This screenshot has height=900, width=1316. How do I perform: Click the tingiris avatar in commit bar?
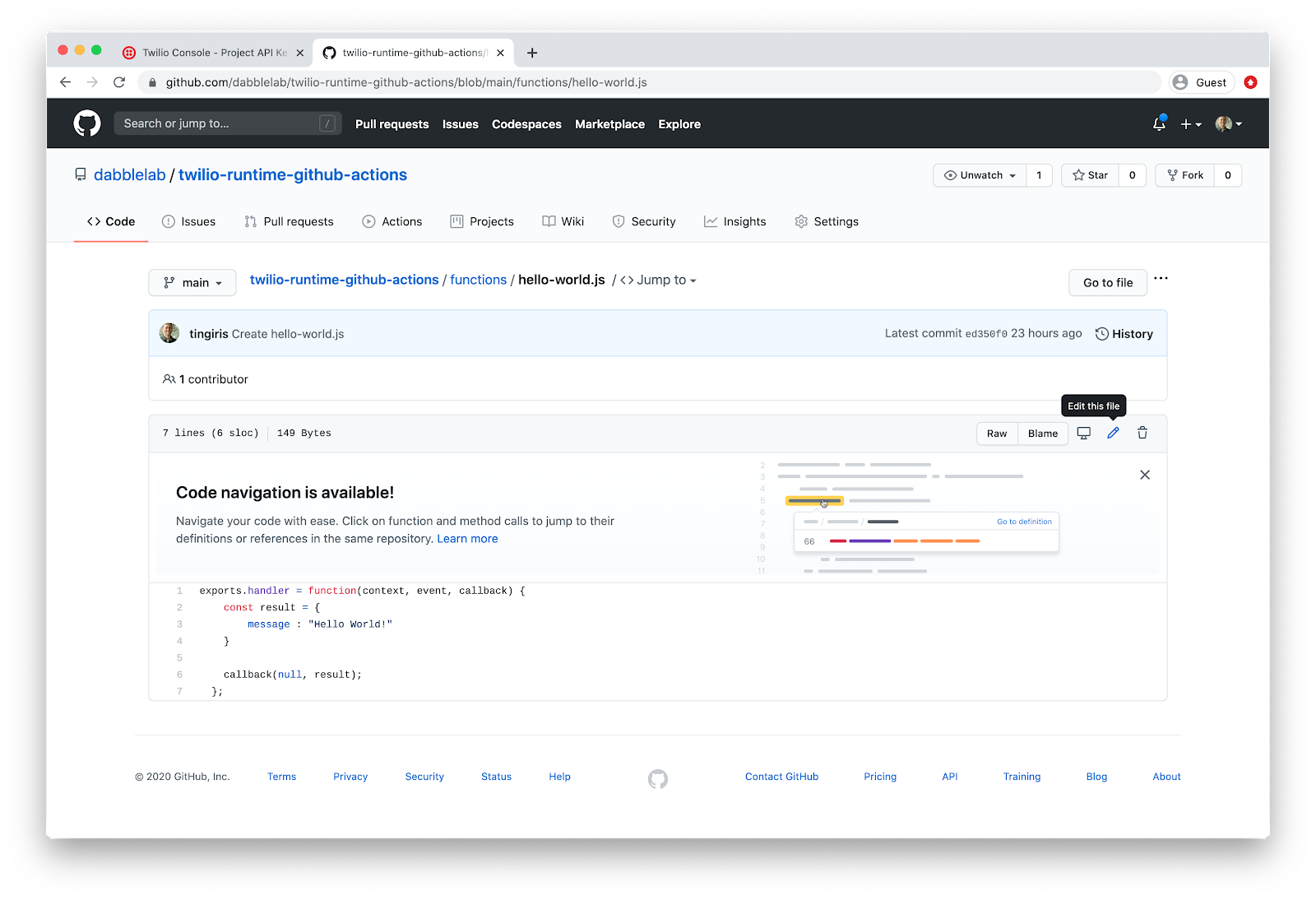point(169,333)
